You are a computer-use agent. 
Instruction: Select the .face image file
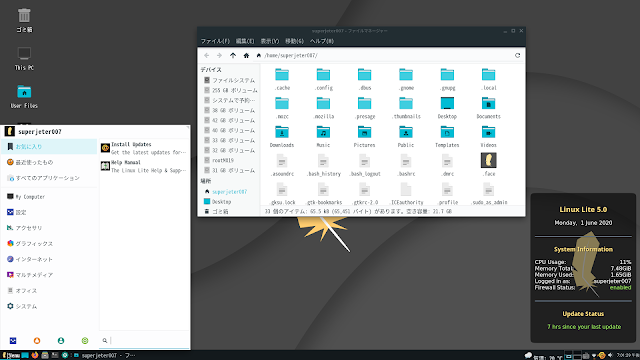[489, 165]
